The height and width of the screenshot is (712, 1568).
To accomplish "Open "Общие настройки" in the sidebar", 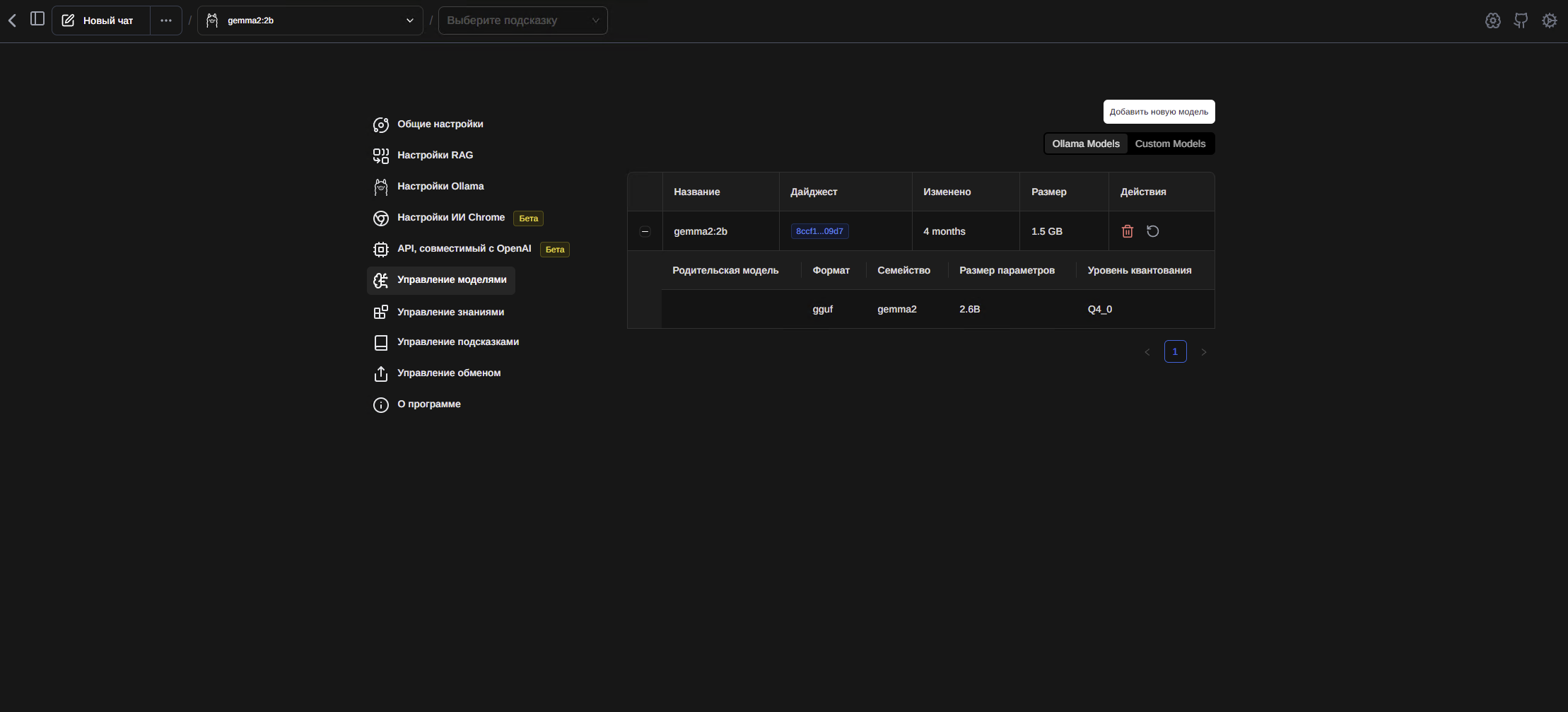I will 440,124.
